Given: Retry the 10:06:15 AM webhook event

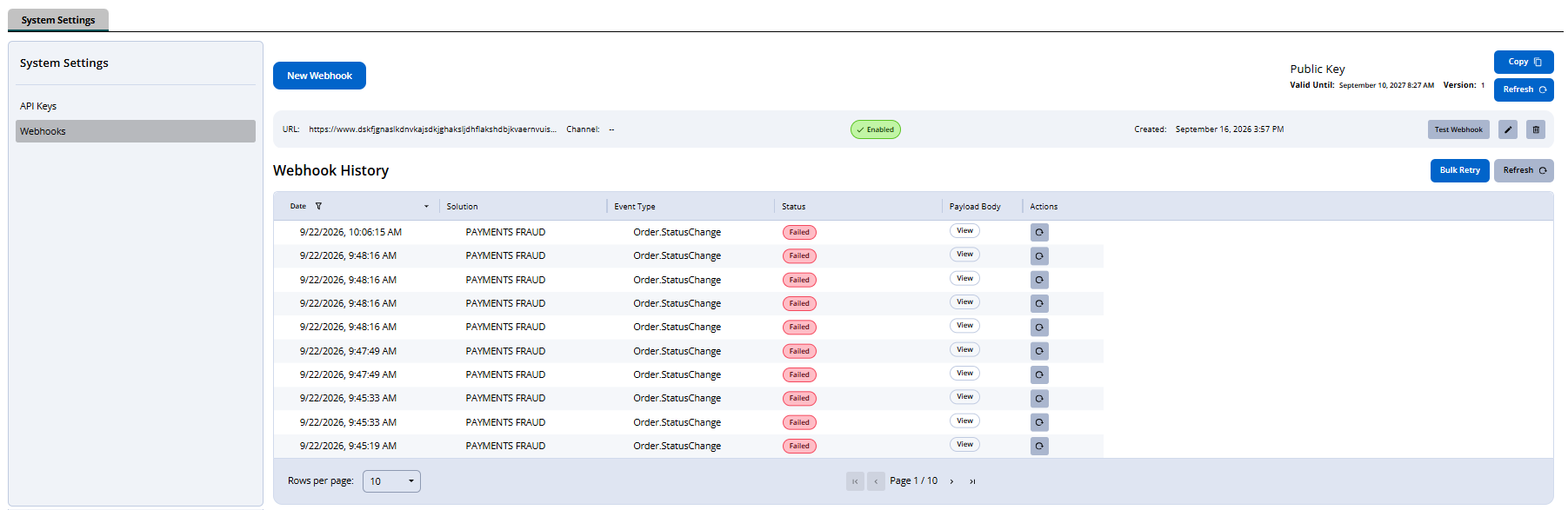Looking at the screenshot, I should 1039,232.
